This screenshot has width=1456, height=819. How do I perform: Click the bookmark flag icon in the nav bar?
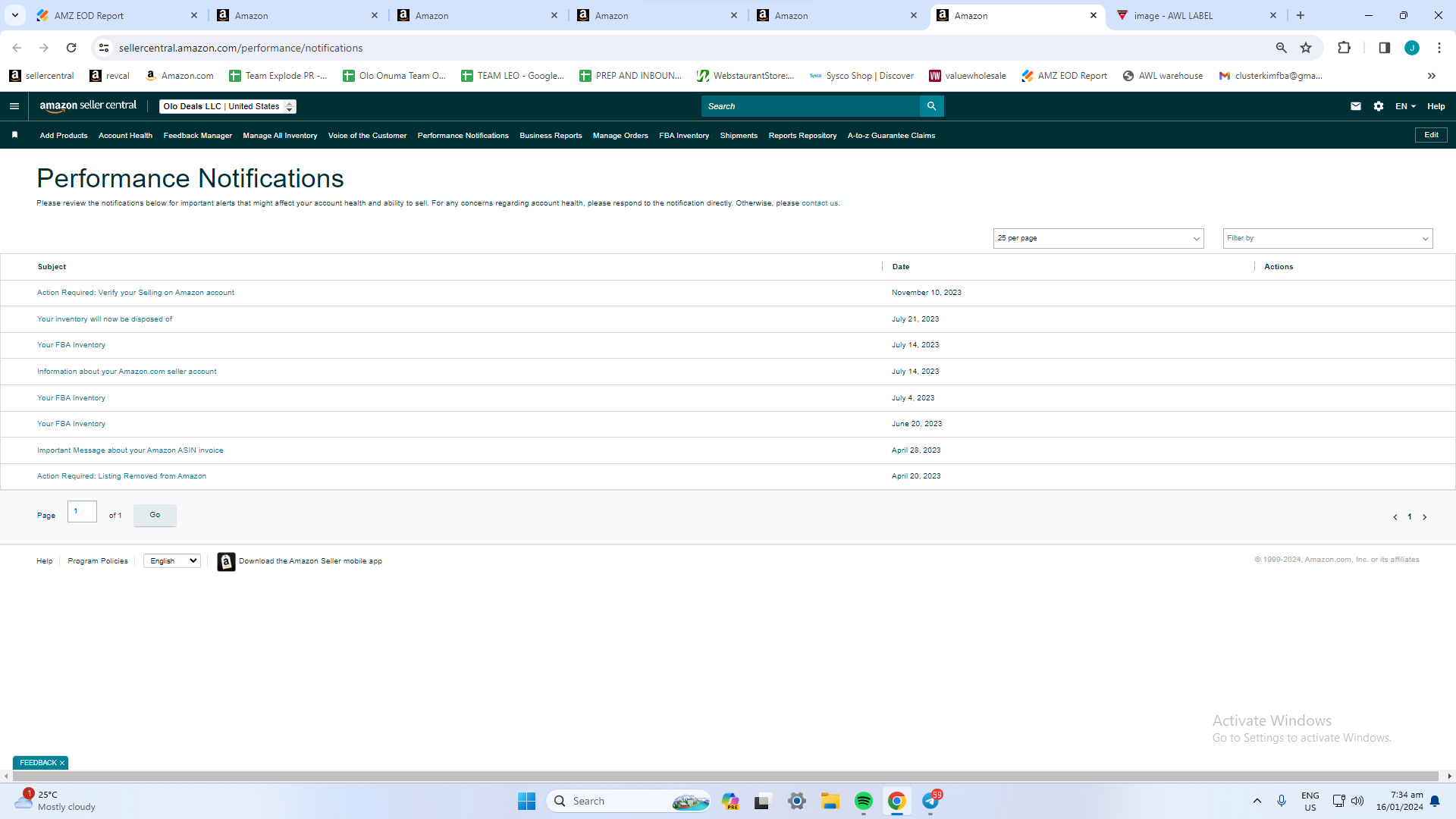click(x=14, y=135)
